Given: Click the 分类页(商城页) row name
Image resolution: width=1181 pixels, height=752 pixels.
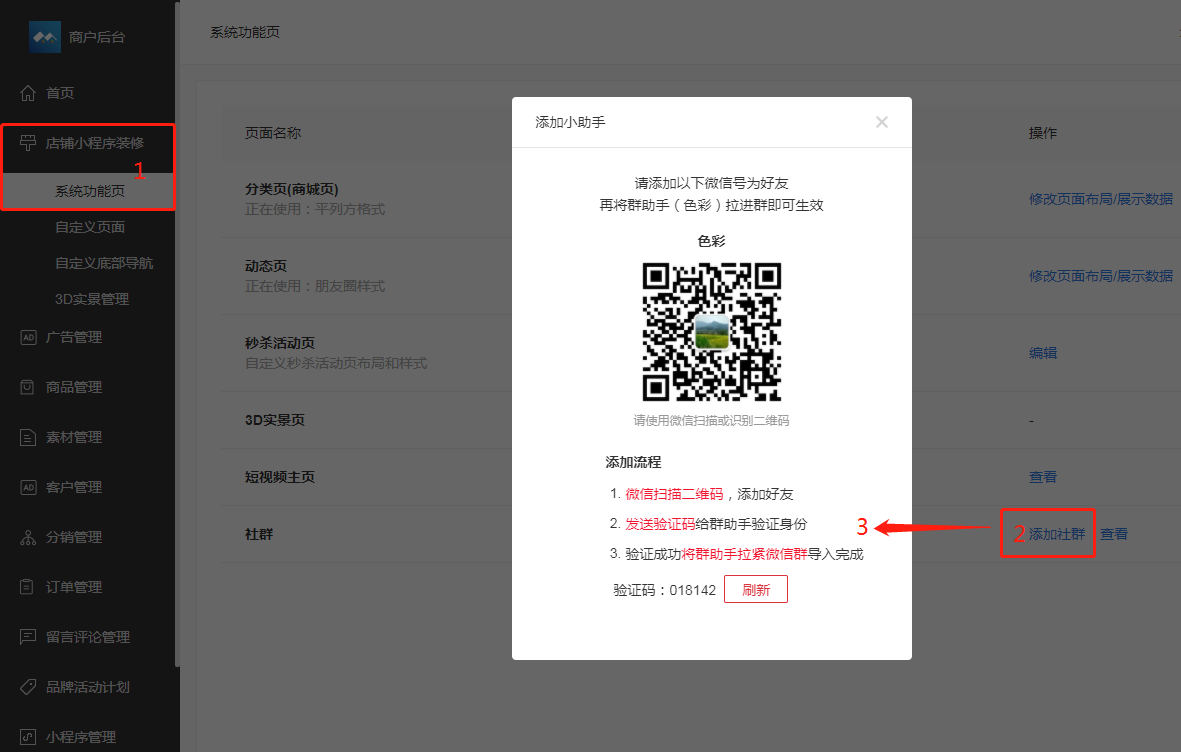Looking at the screenshot, I should (291, 189).
